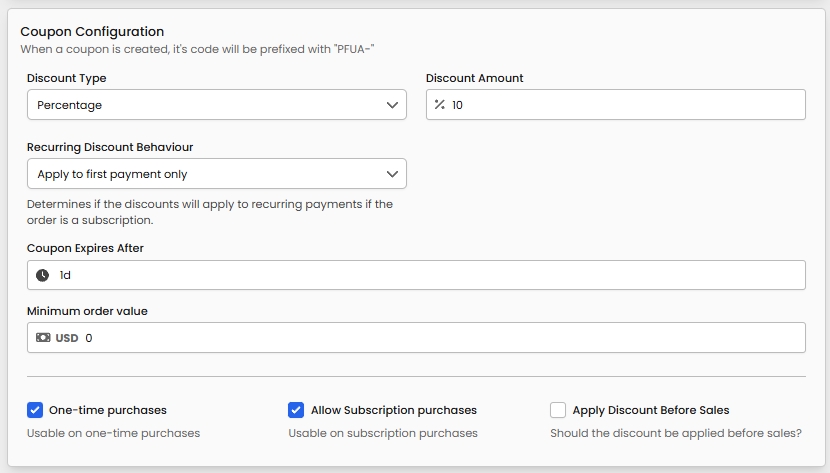Click the Discount Type chevron arrow
830x473 pixels.
pyautogui.click(x=392, y=105)
